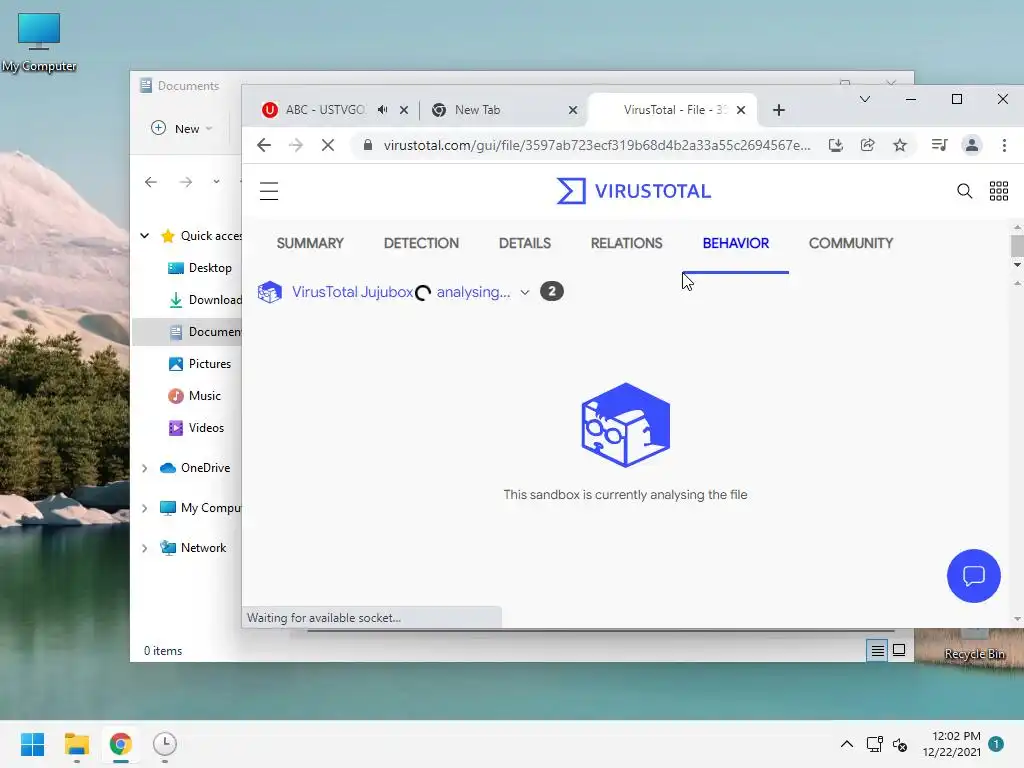Collapse the Quick access tree node

coord(145,236)
